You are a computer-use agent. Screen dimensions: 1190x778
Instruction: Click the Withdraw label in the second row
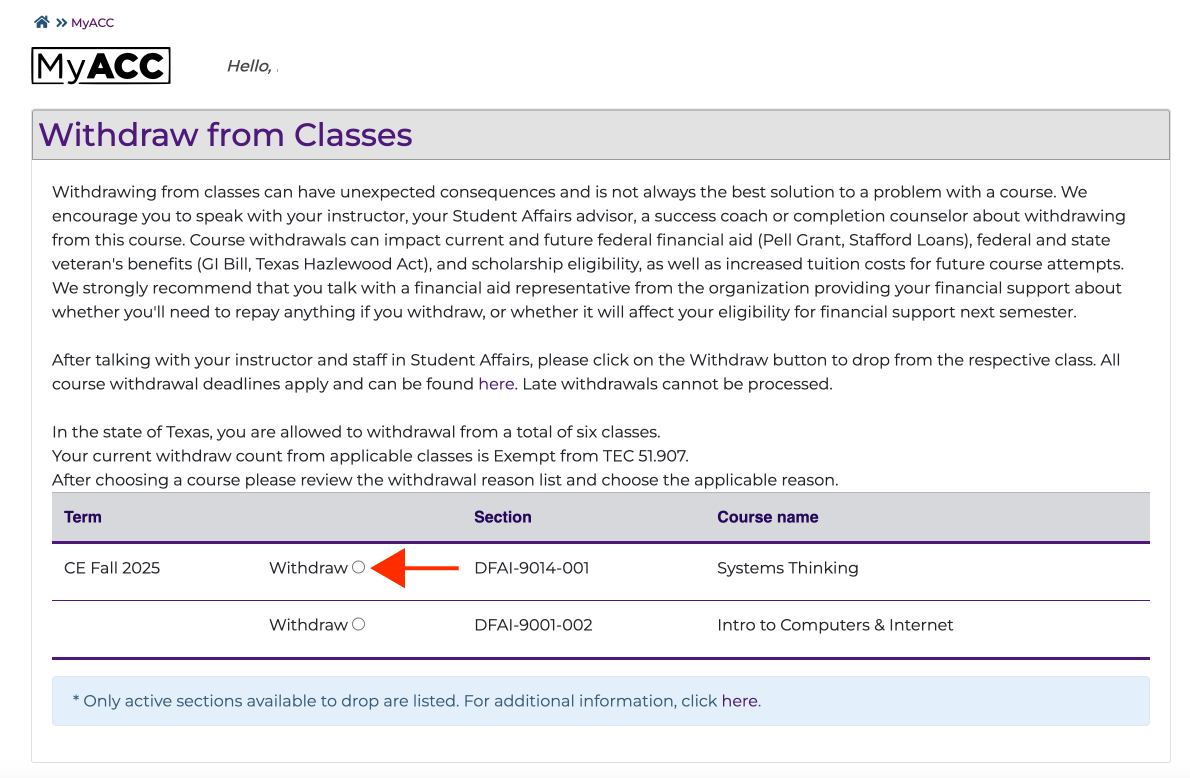pos(308,624)
